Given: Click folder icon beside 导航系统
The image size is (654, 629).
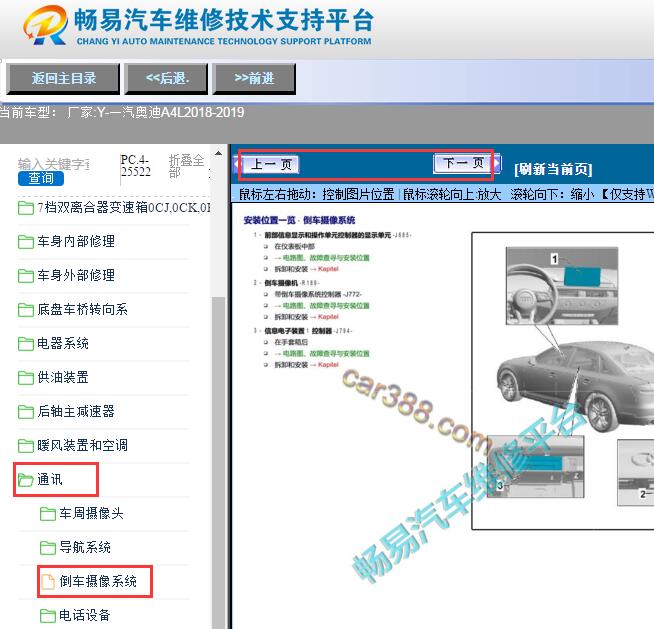Looking at the screenshot, I should [48, 548].
